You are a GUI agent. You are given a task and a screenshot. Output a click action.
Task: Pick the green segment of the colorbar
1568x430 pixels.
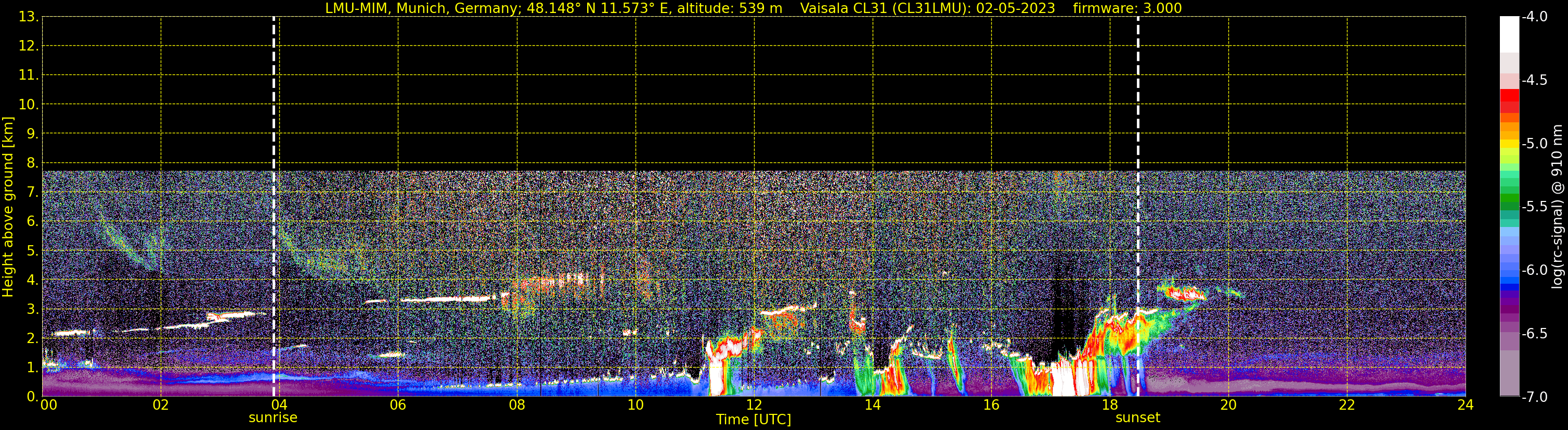[x=1509, y=198]
